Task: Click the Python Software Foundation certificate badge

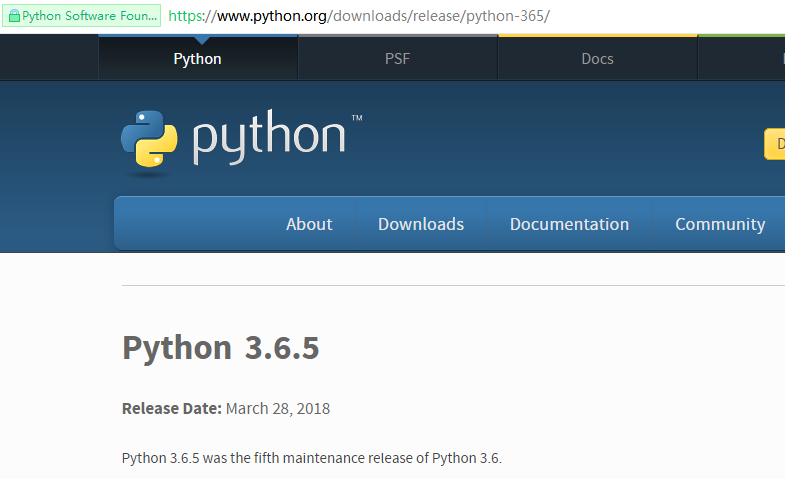Action: pos(82,16)
